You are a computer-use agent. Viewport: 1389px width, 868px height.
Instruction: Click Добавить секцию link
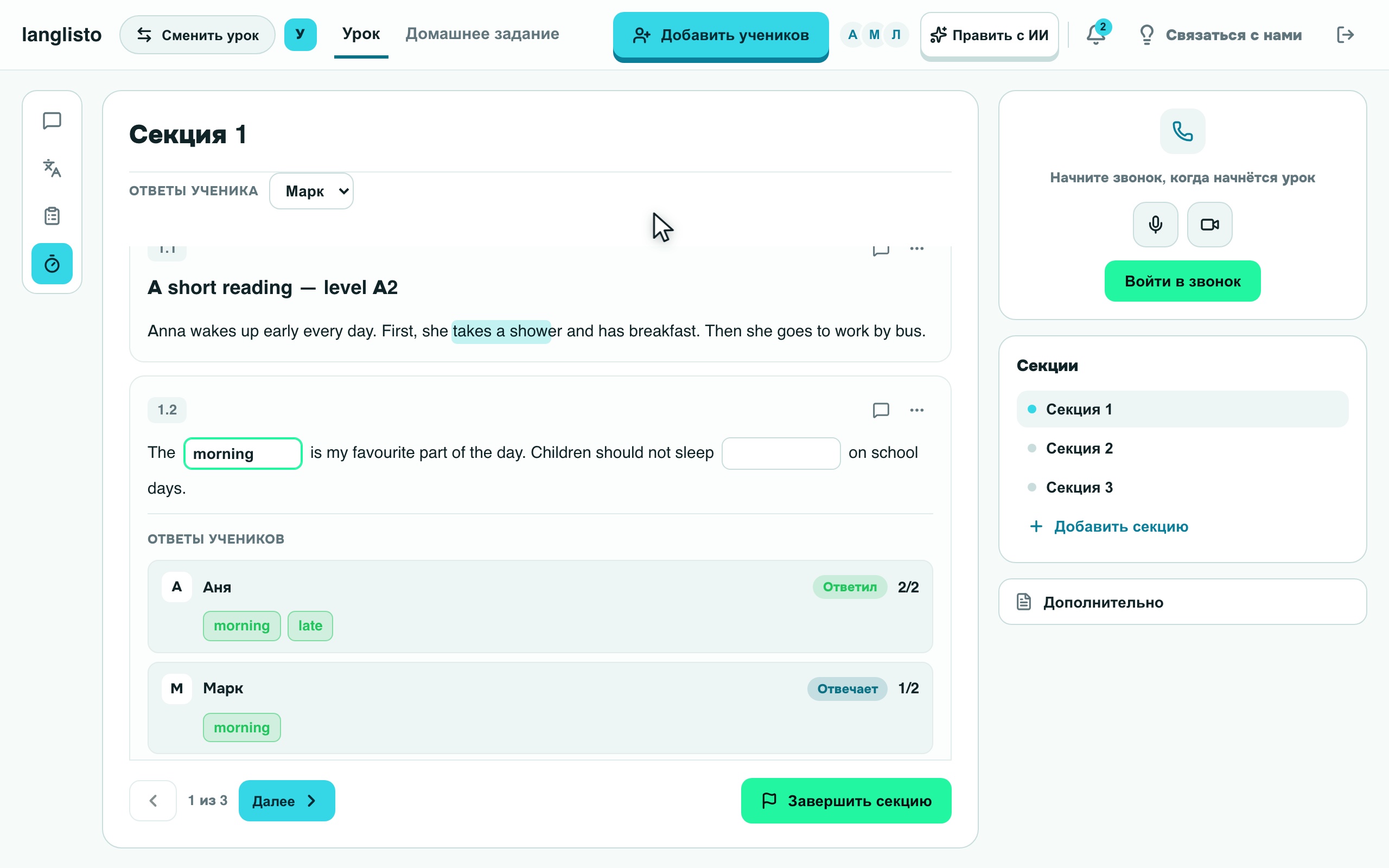(1109, 526)
